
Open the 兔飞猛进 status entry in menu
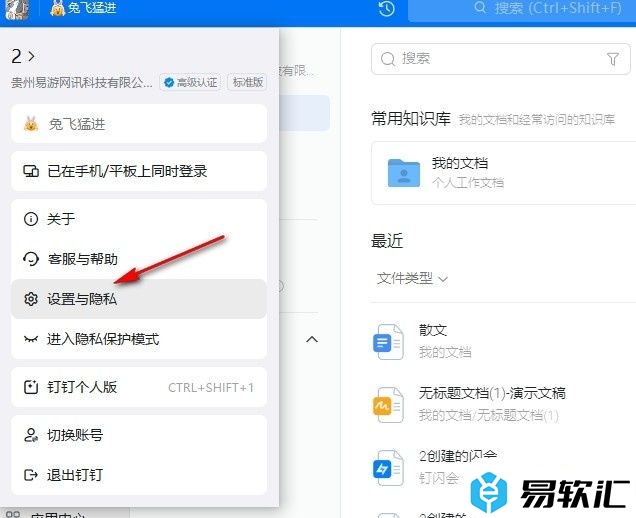139,124
